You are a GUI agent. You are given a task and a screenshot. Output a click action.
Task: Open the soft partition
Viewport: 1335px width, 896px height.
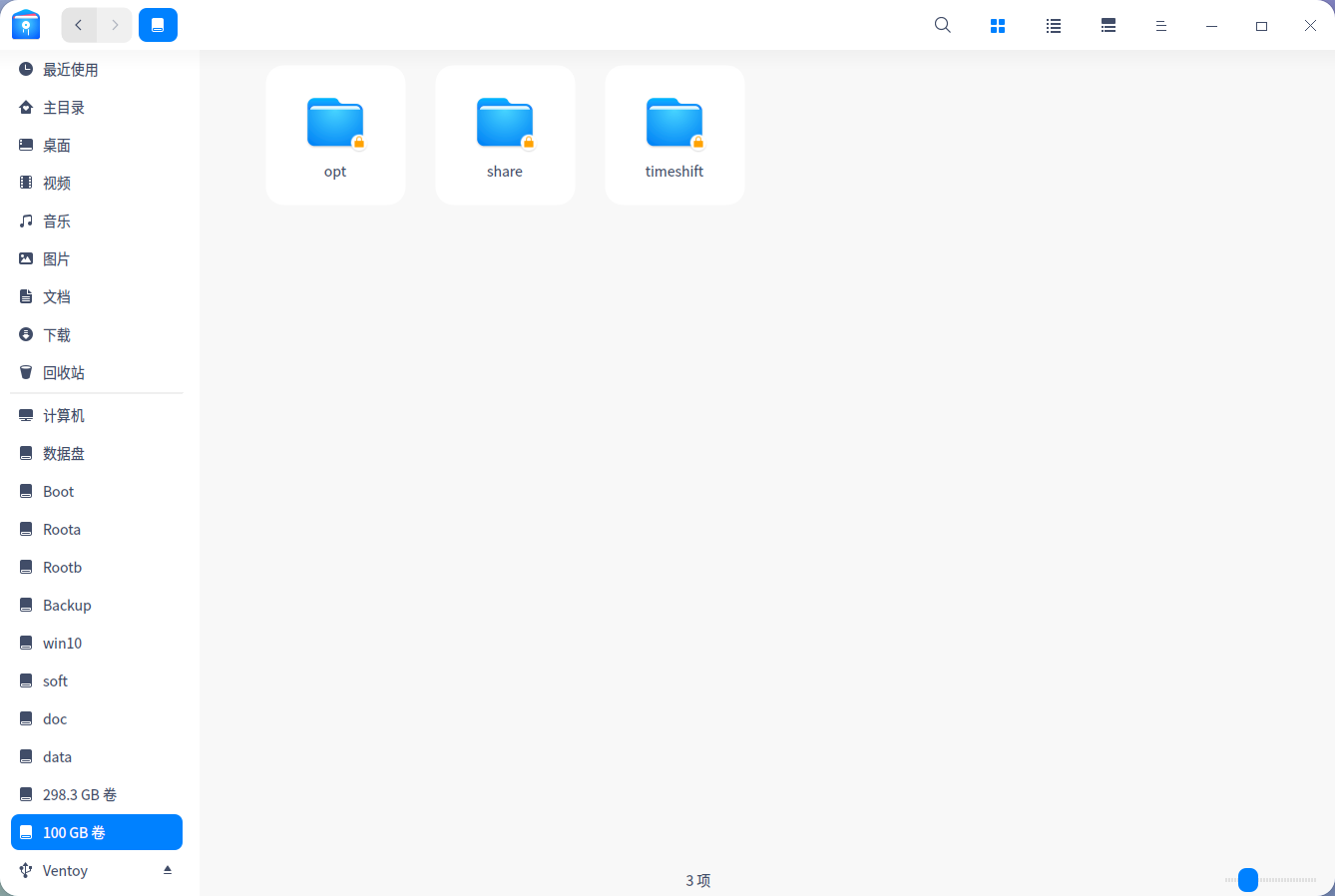(97, 681)
